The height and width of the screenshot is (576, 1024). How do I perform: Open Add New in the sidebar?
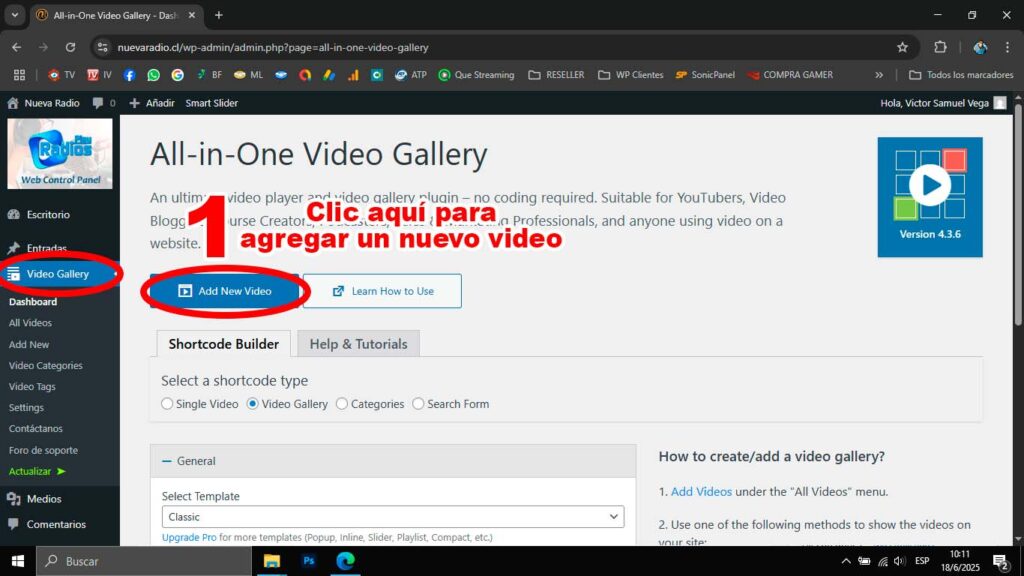29,345
